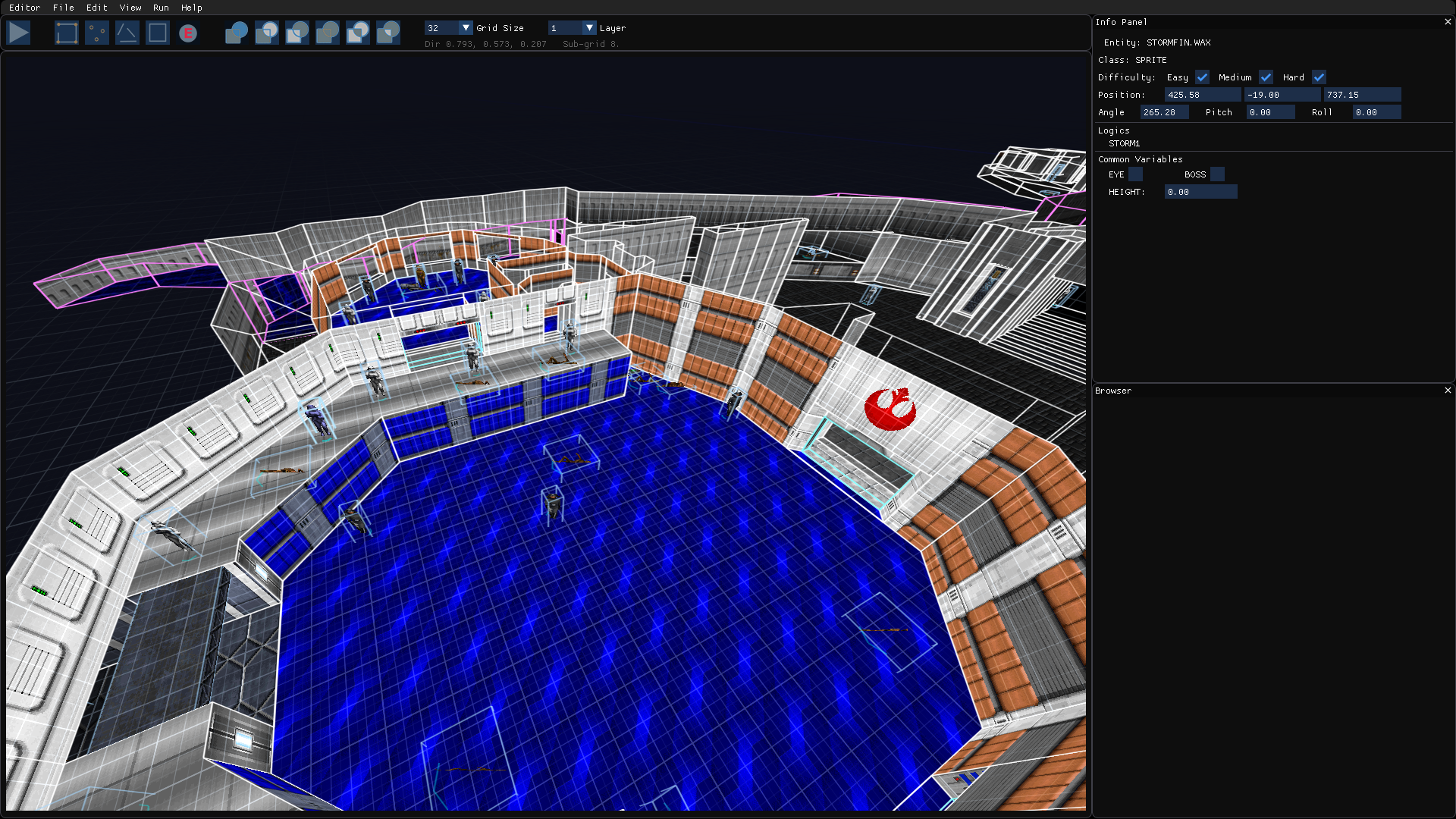Choose the second boolean shape icon
Image resolution: width=1456 pixels, height=819 pixels.
coord(267,33)
